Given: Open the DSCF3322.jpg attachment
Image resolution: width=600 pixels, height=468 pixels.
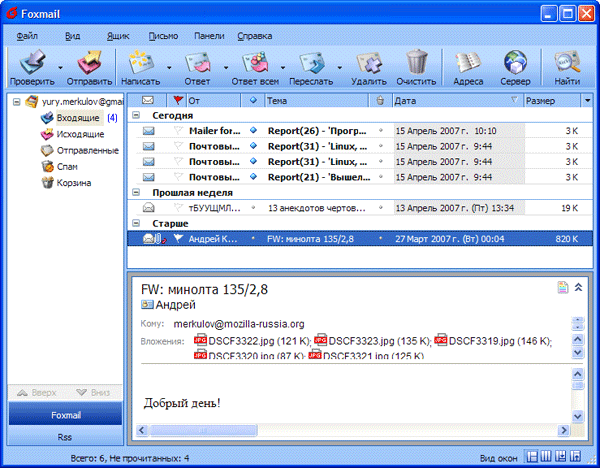Looking at the screenshot, I should [x=252, y=341].
